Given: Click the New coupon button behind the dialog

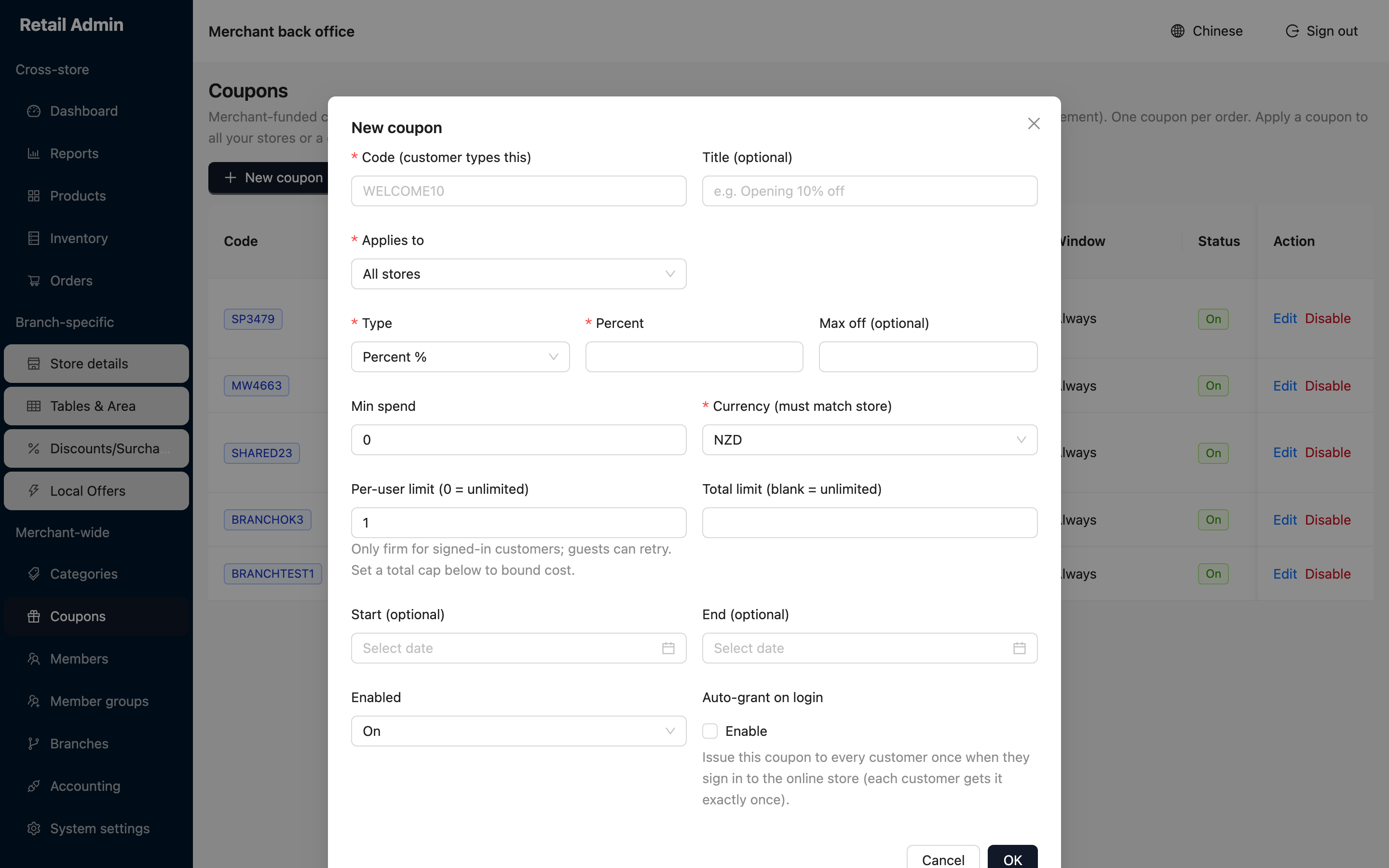Looking at the screenshot, I should tap(268, 178).
